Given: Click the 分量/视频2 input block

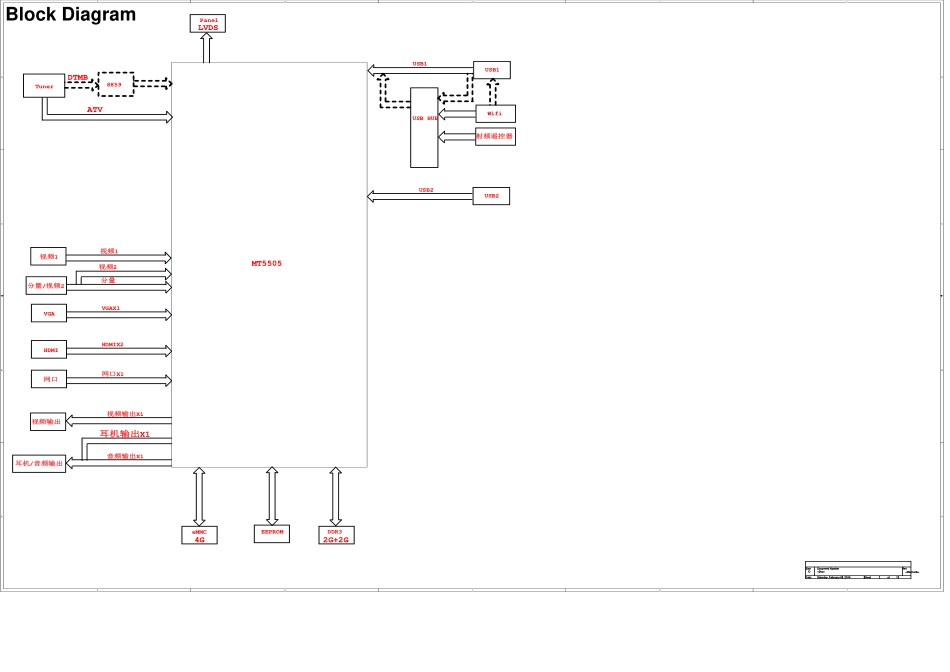Looking at the screenshot, I should coord(46,285).
